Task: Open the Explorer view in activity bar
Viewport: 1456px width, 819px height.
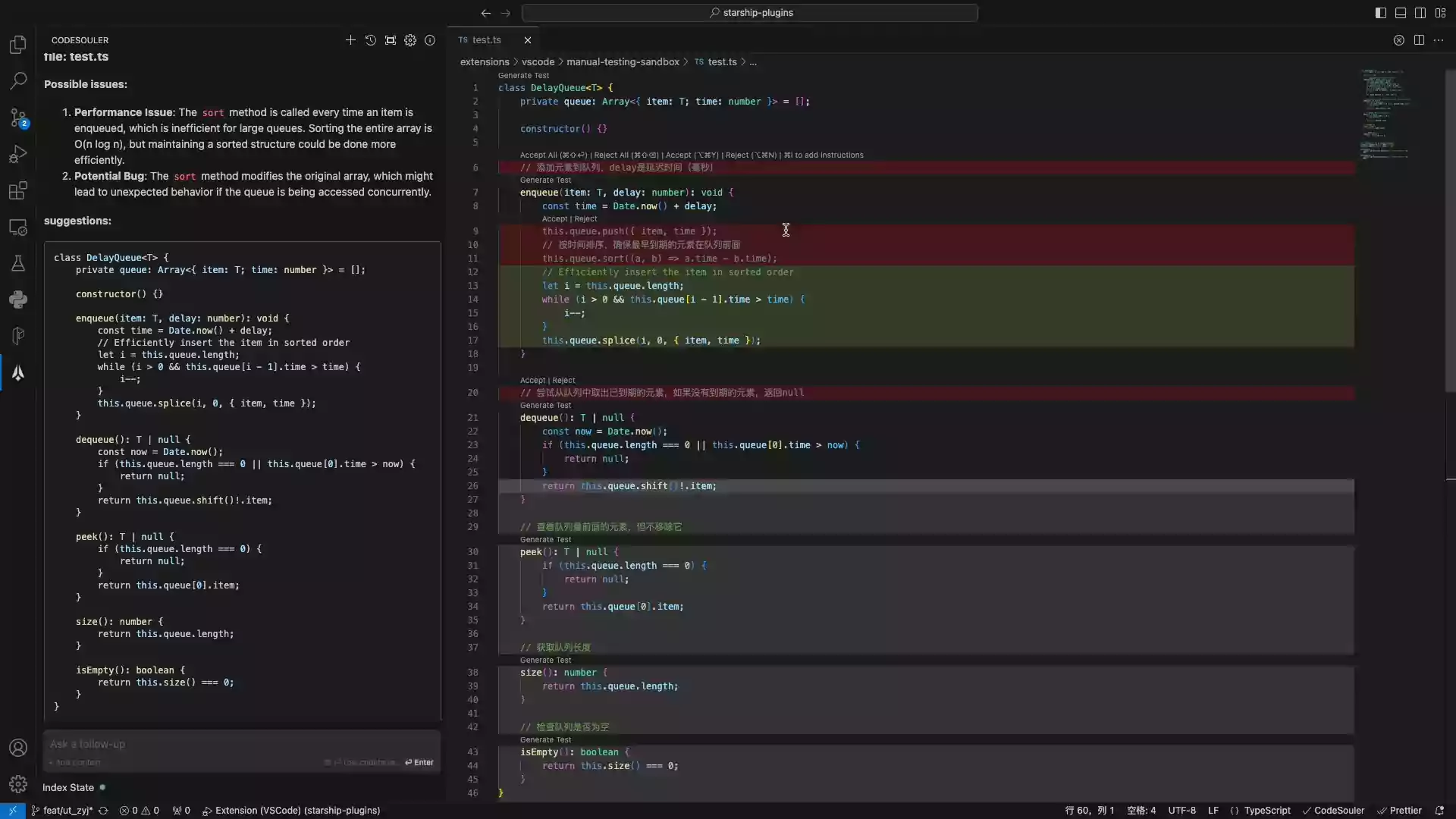Action: 18,45
